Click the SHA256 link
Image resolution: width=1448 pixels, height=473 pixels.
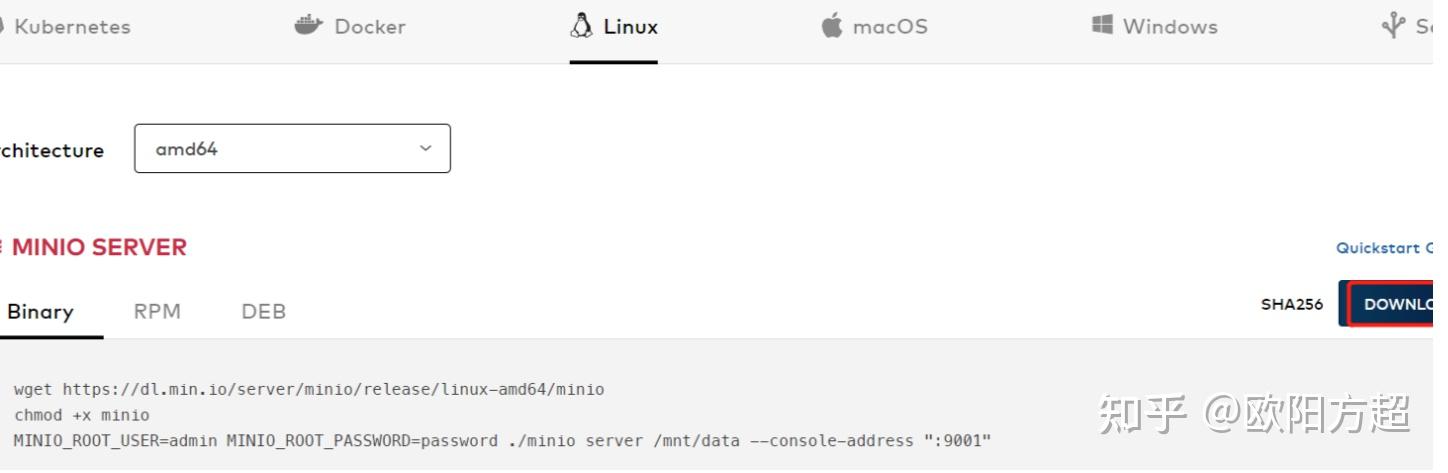click(1291, 305)
